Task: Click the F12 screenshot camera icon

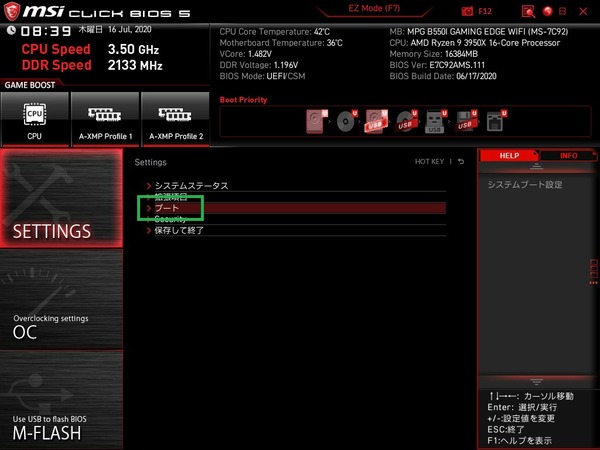Action: [x=468, y=10]
